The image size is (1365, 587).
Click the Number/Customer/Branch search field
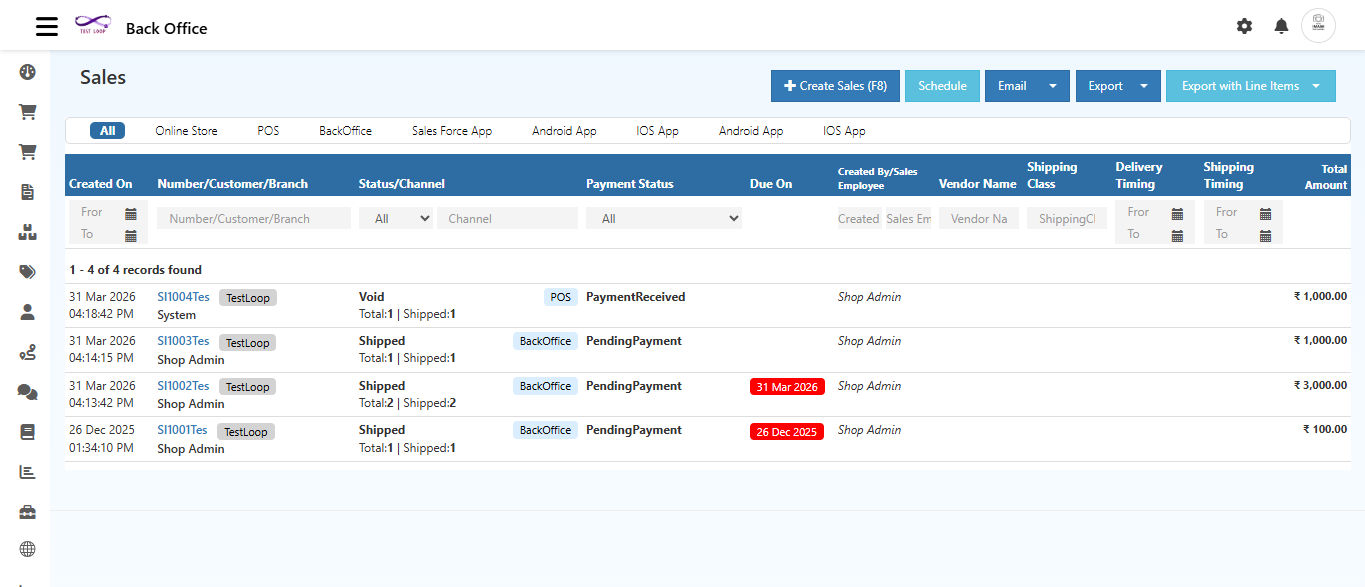(x=253, y=217)
